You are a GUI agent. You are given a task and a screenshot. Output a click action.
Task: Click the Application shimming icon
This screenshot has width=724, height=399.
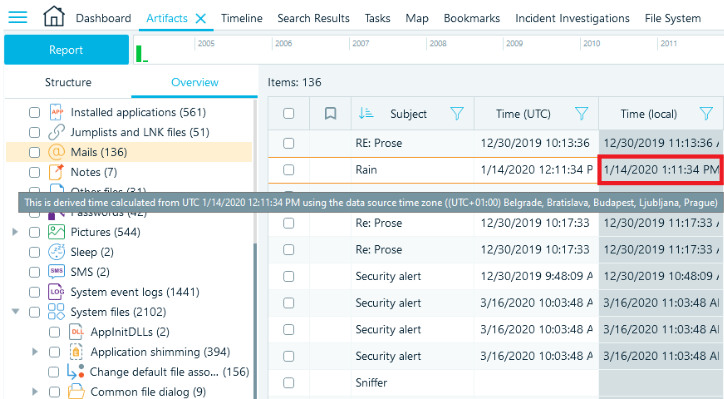[76, 352]
